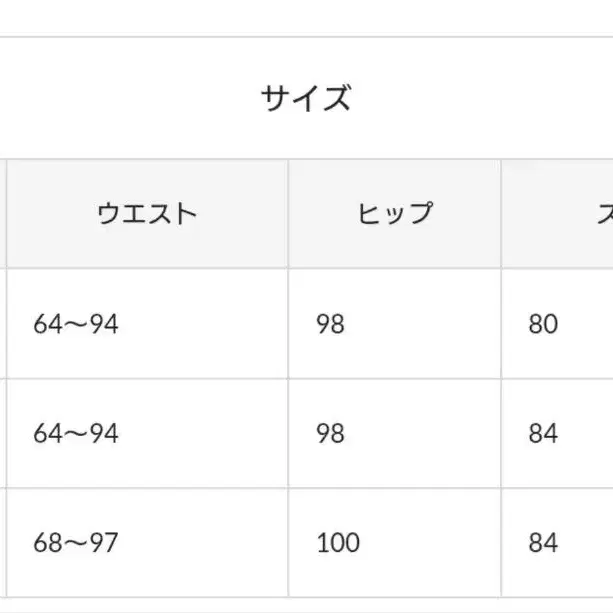Select the 84 cell in the last row
613x613 pixels.
coord(543,544)
